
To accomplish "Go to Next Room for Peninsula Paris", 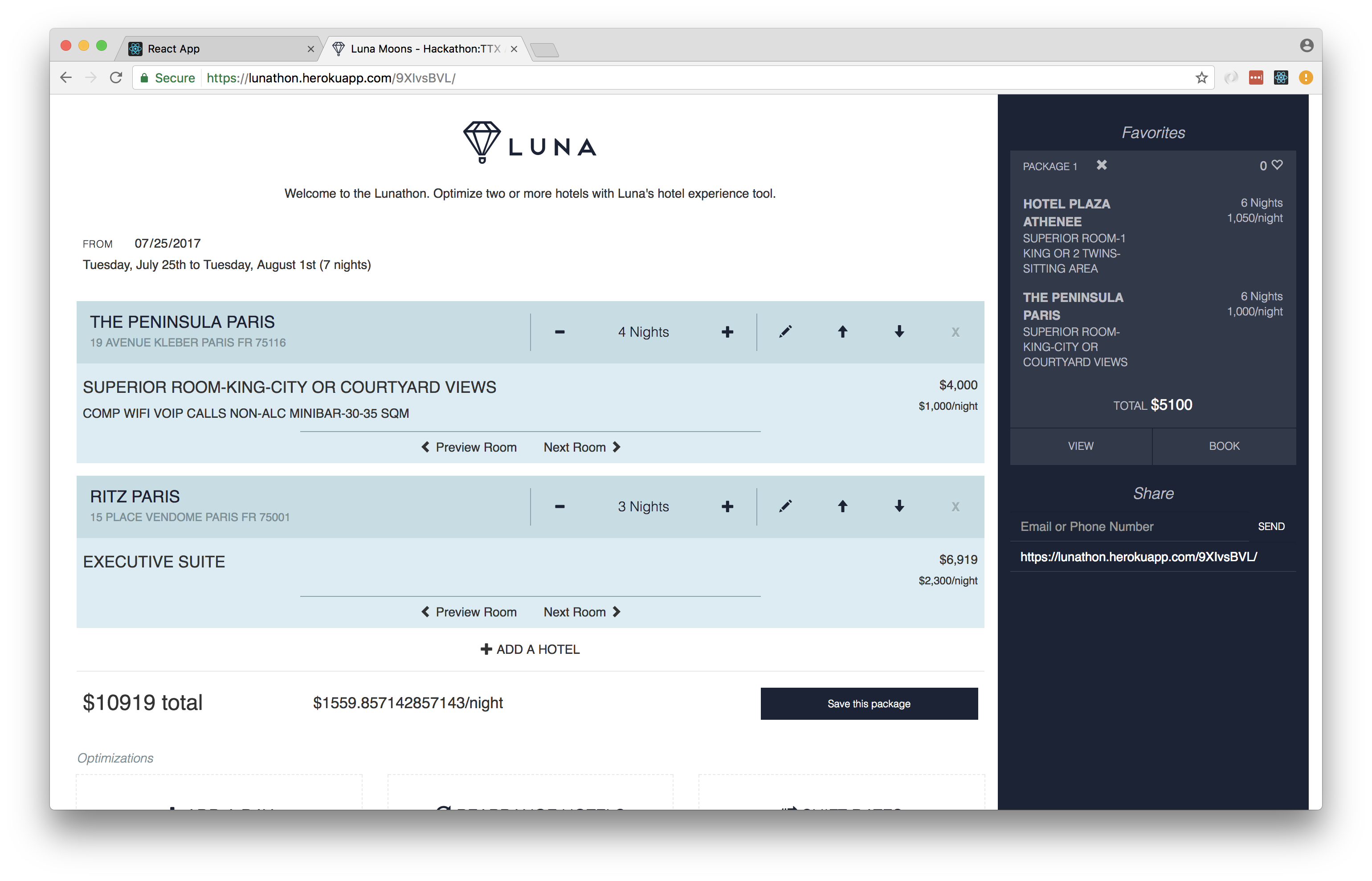I will (x=581, y=447).
